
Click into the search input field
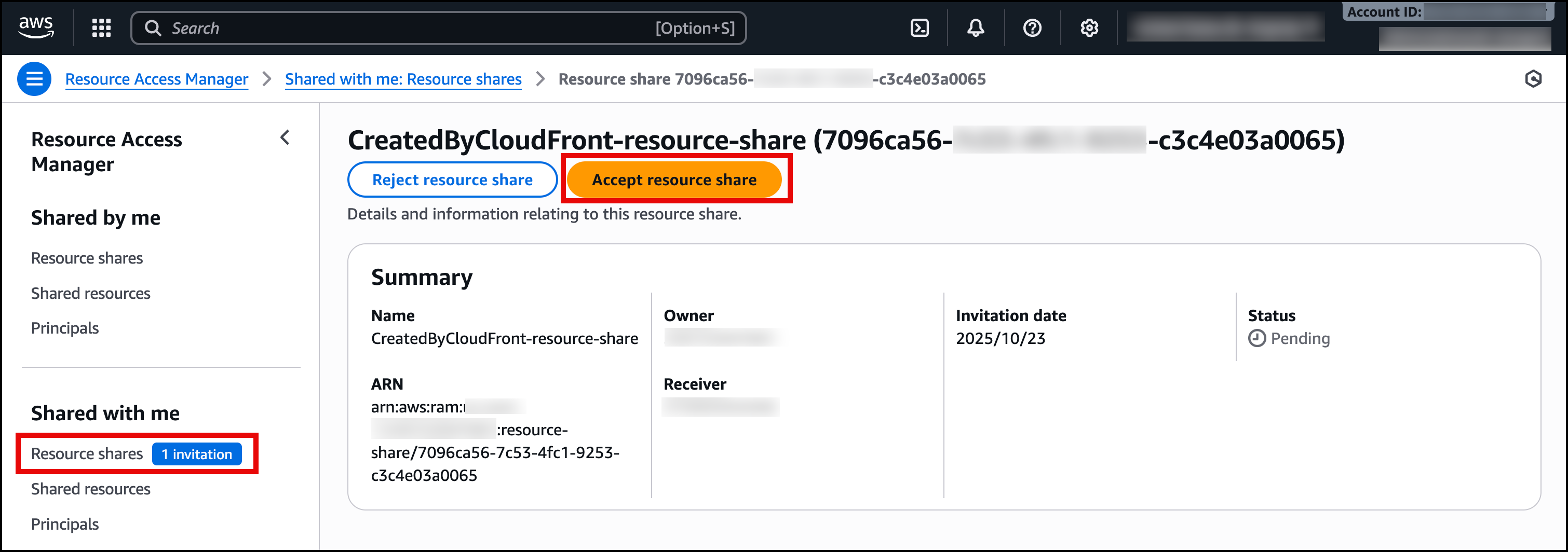point(426,28)
